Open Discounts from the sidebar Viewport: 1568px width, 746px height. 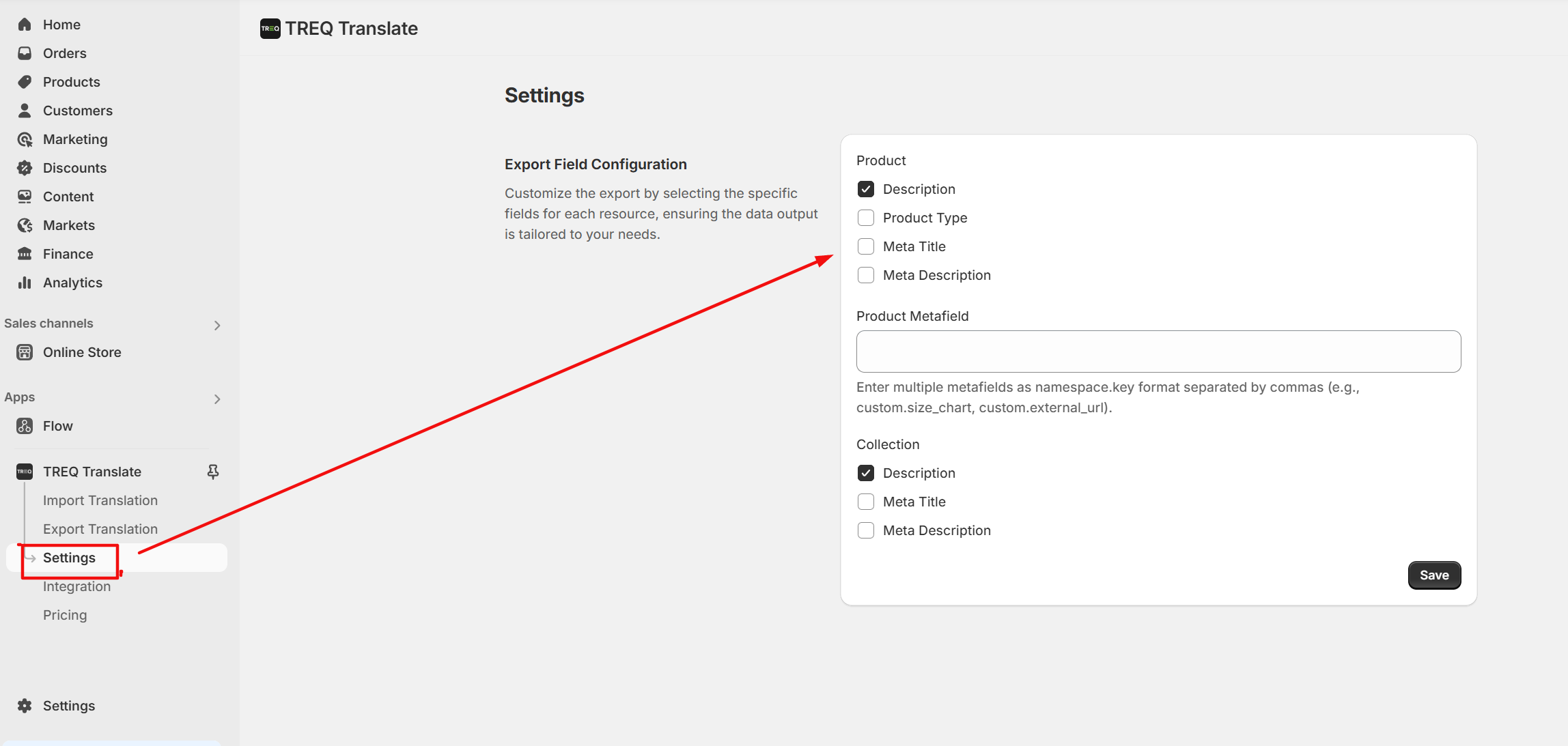pos(74,168)
